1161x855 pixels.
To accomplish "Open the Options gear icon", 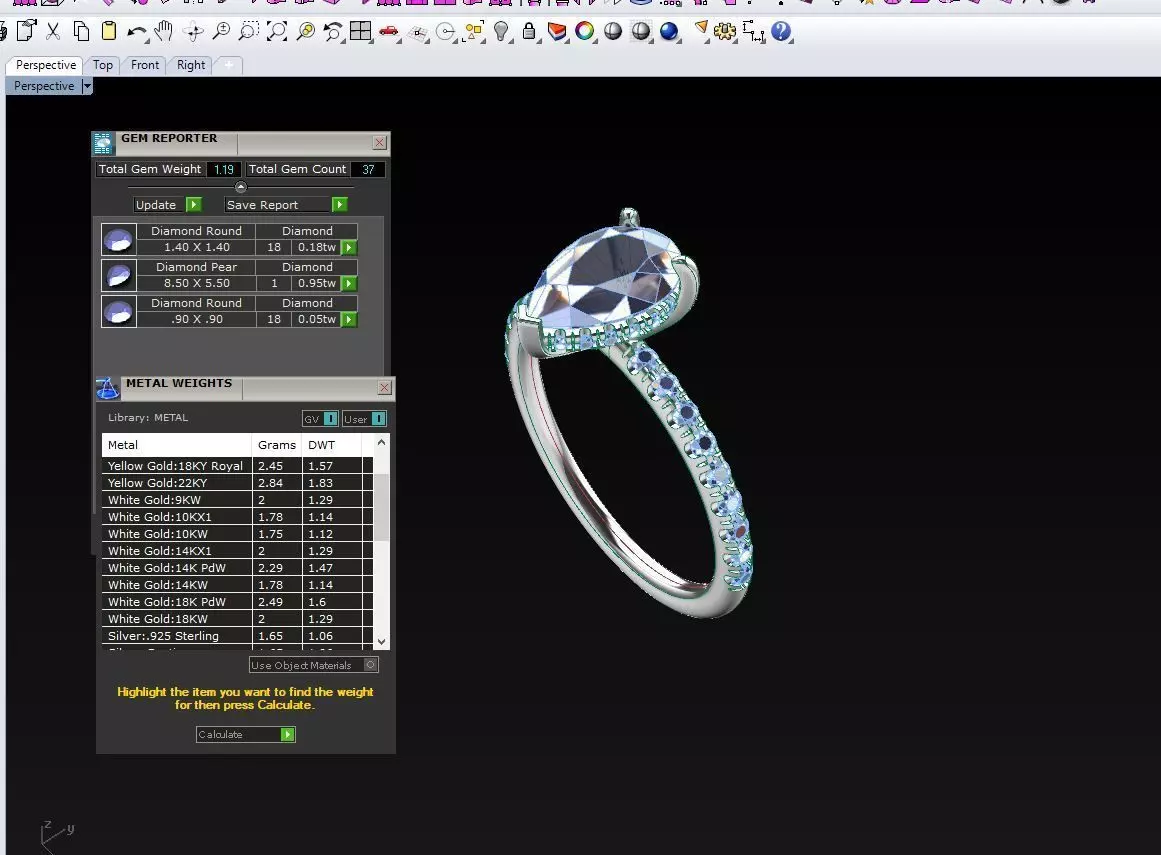I will click(725, 31).
